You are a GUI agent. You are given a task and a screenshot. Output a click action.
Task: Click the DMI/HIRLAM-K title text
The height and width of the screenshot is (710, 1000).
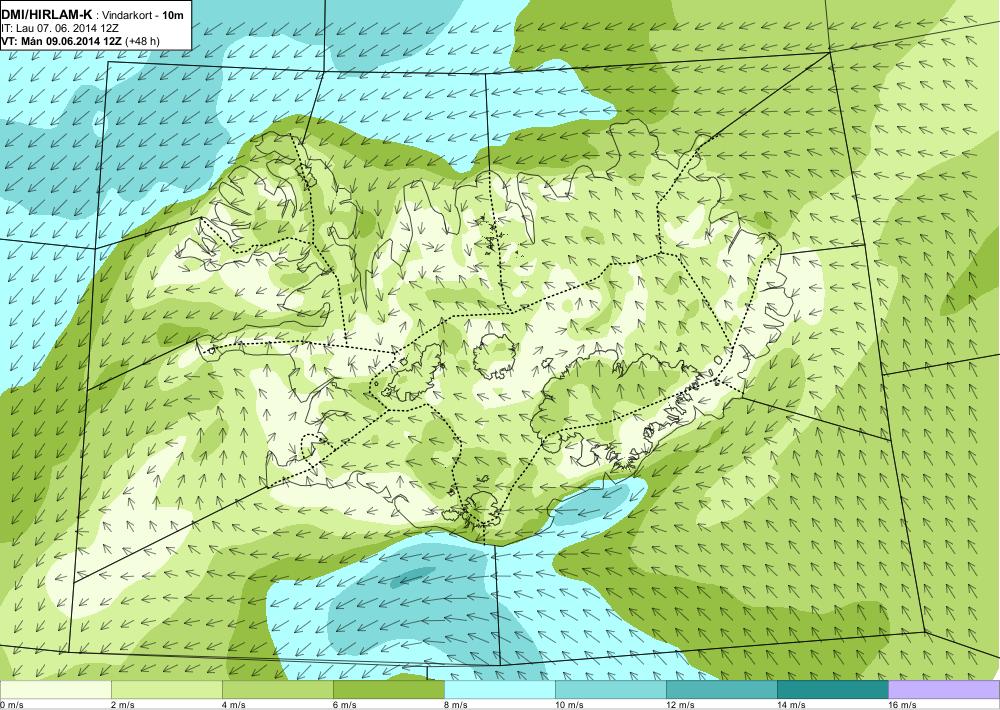coord(46,15)
